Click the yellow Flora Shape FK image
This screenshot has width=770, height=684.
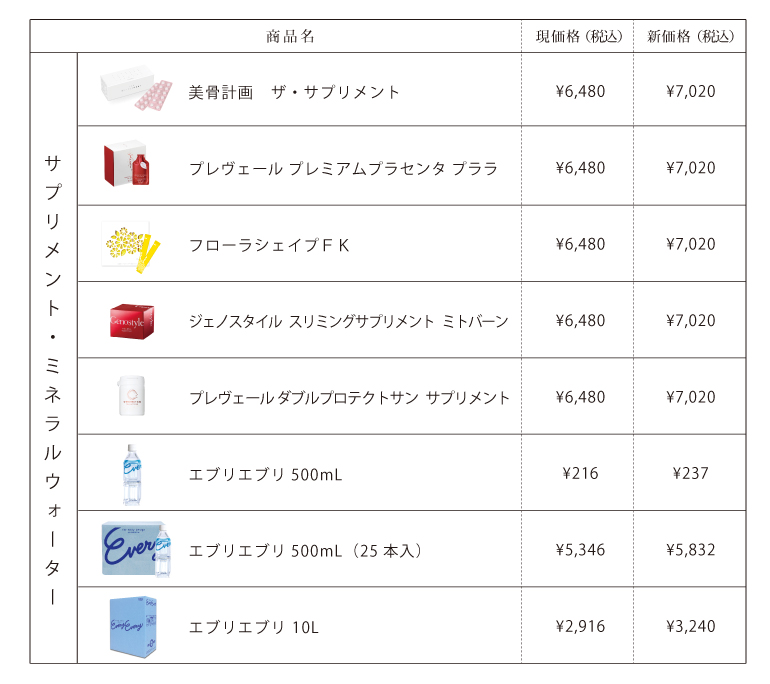[131, 246]
